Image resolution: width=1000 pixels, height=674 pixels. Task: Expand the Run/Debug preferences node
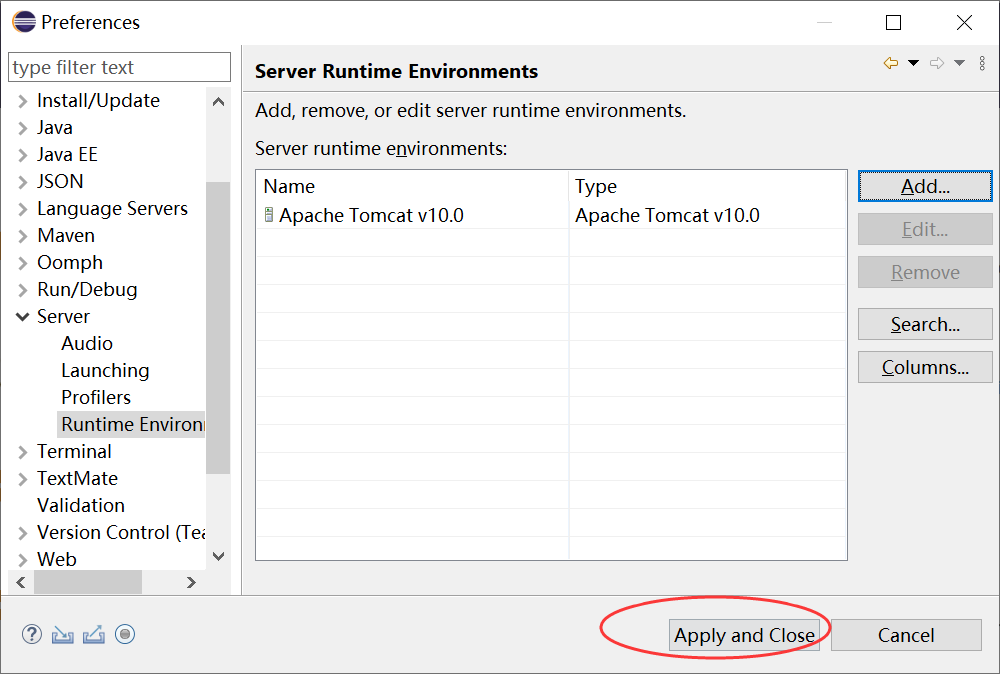pyautogui.click(x=22, y=289)
